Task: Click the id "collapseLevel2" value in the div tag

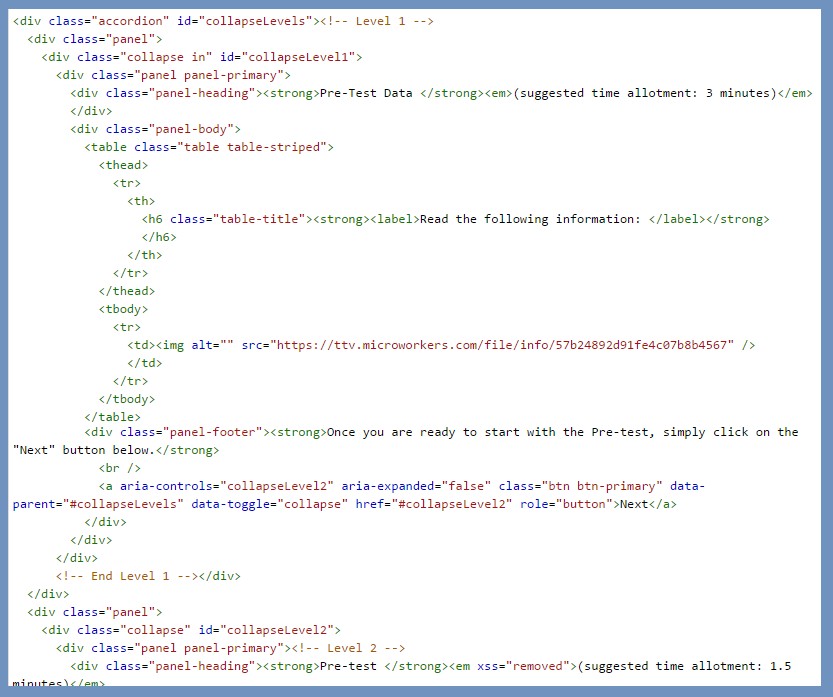Action: (x=277, y=630)
